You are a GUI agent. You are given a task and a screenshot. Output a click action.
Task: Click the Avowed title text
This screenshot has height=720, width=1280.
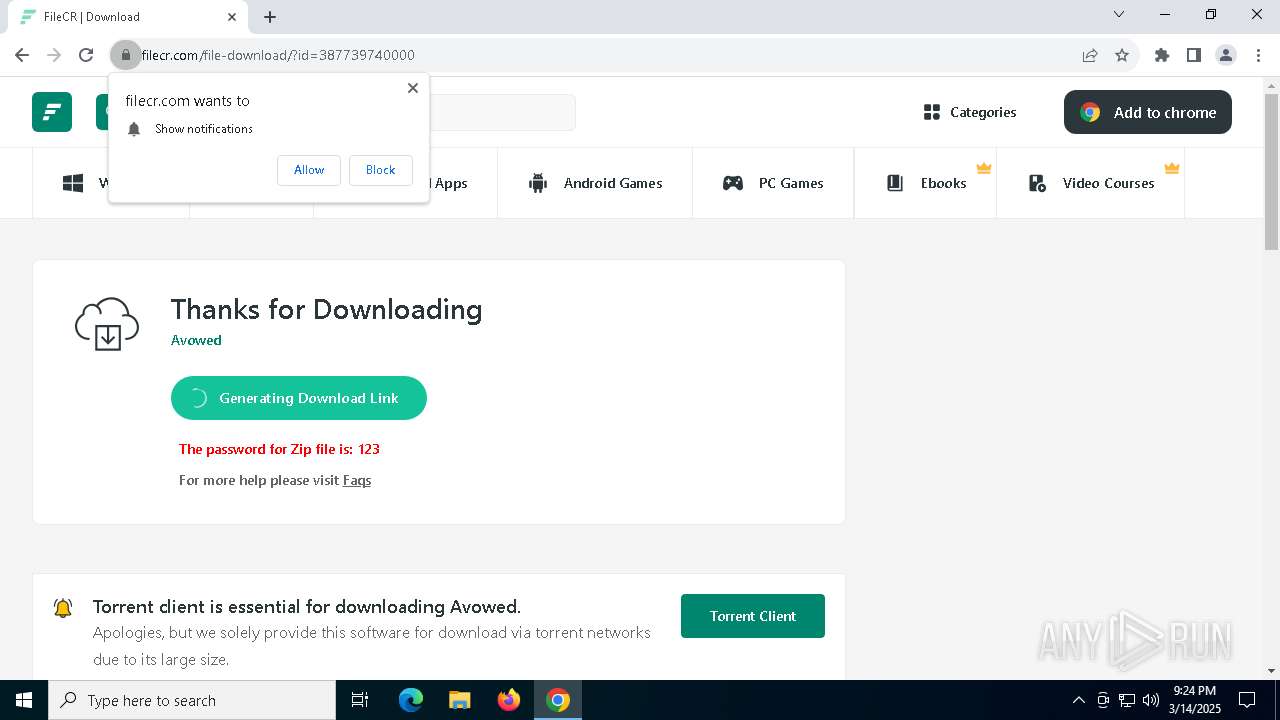pyautogui.click(x=196, y=340)
